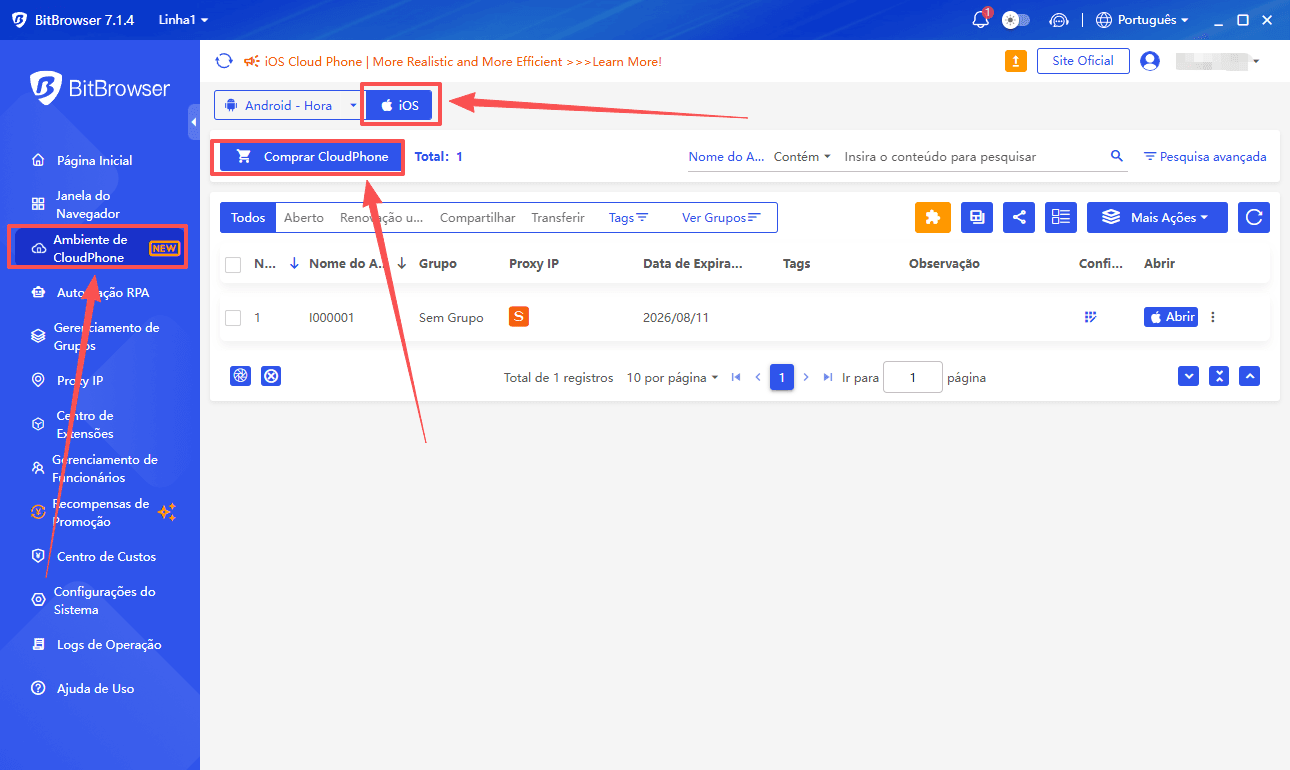1290x770 pixels.
Task: Open the 10 por página dropdown
Action: tap(672, 378)
